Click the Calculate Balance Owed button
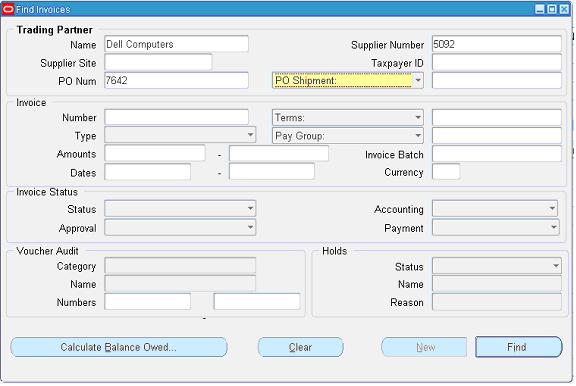Screen dimensions: 576x386 (119, 347)
